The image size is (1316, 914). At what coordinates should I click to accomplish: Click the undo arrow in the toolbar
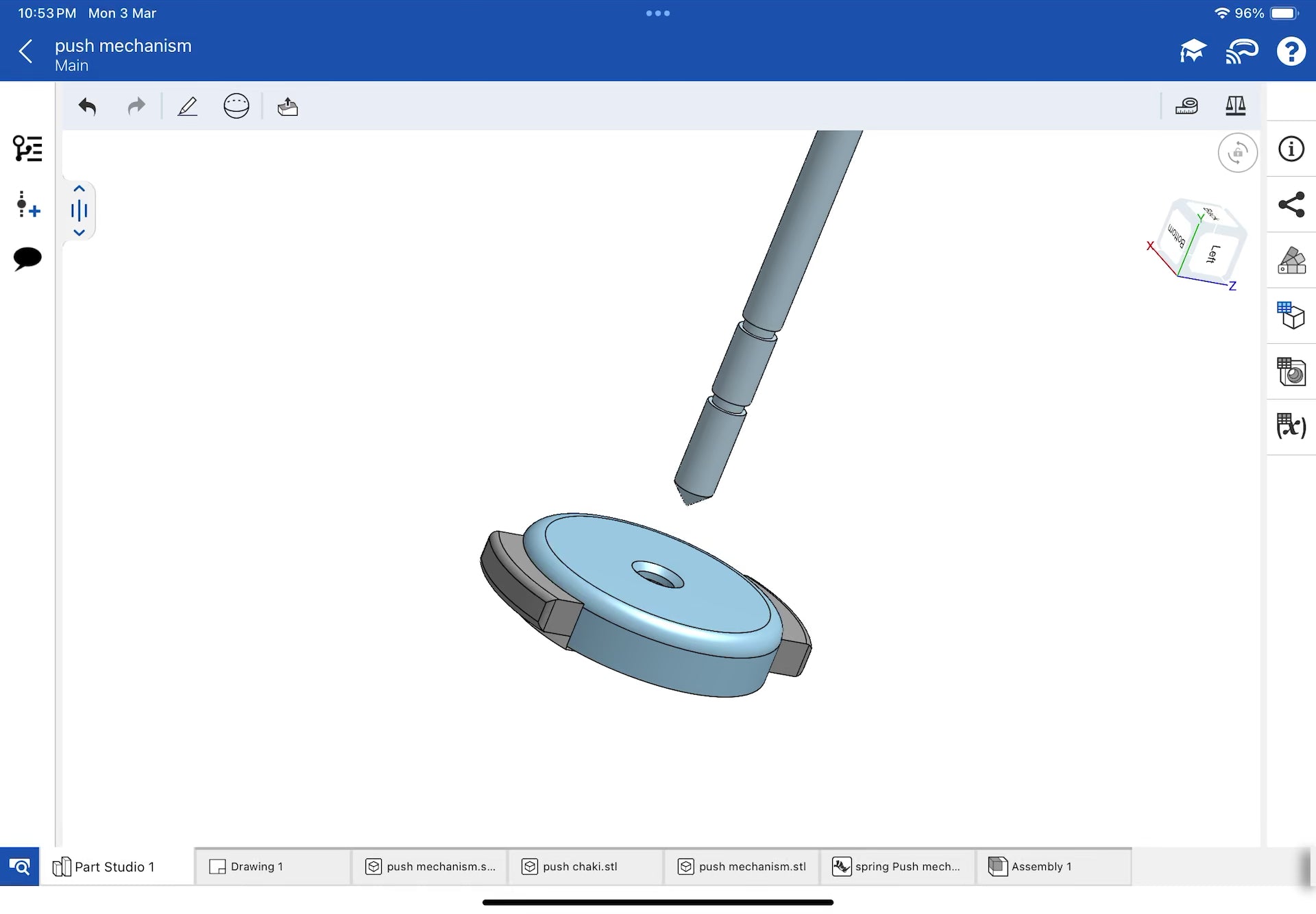point(87,107)
